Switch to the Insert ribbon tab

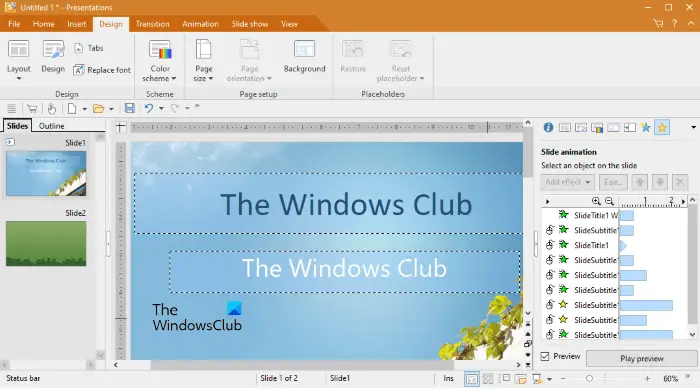pos(77,24)
